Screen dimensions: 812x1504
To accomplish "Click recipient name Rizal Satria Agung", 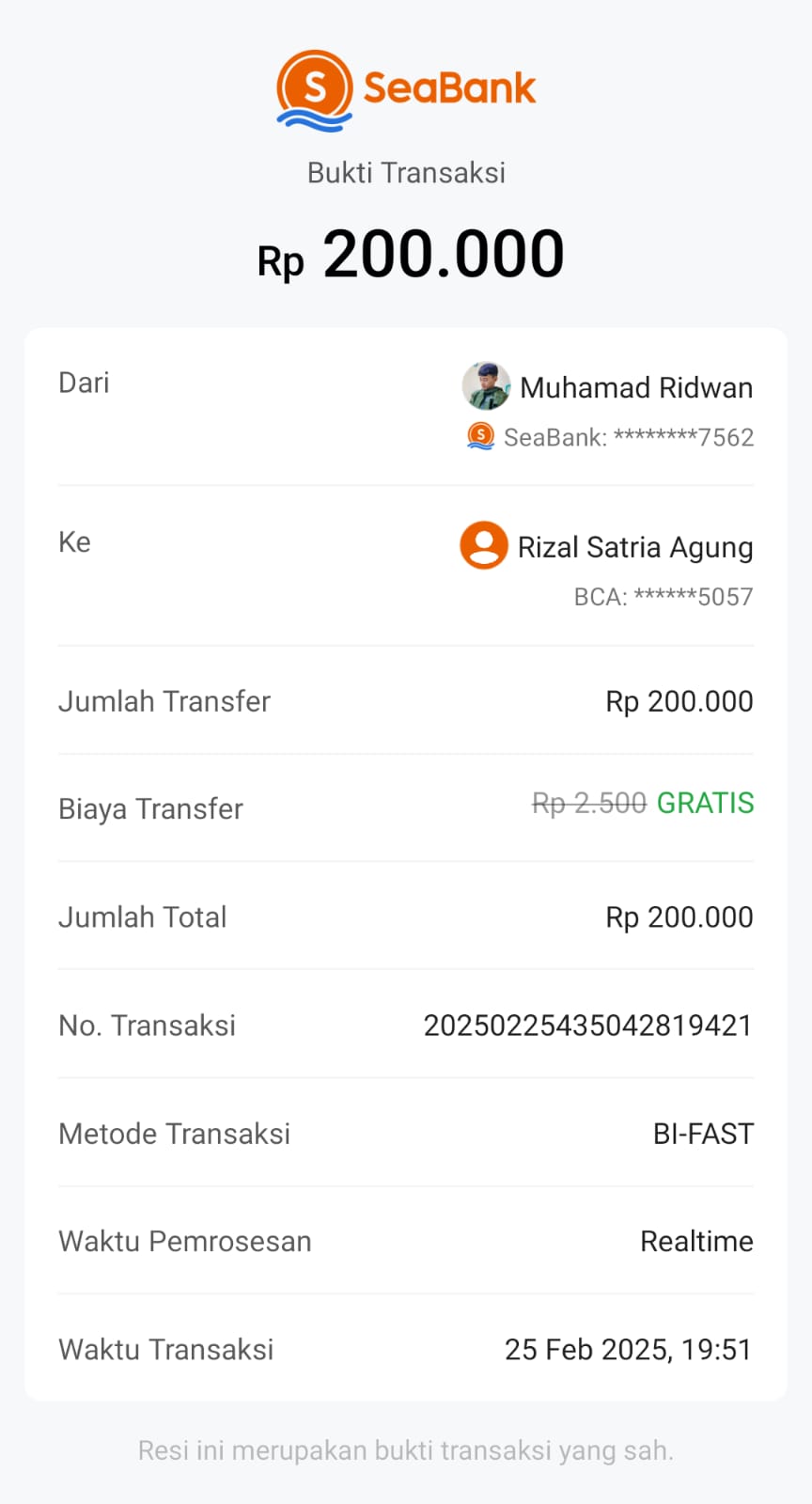I will click(x=635, y=547).
